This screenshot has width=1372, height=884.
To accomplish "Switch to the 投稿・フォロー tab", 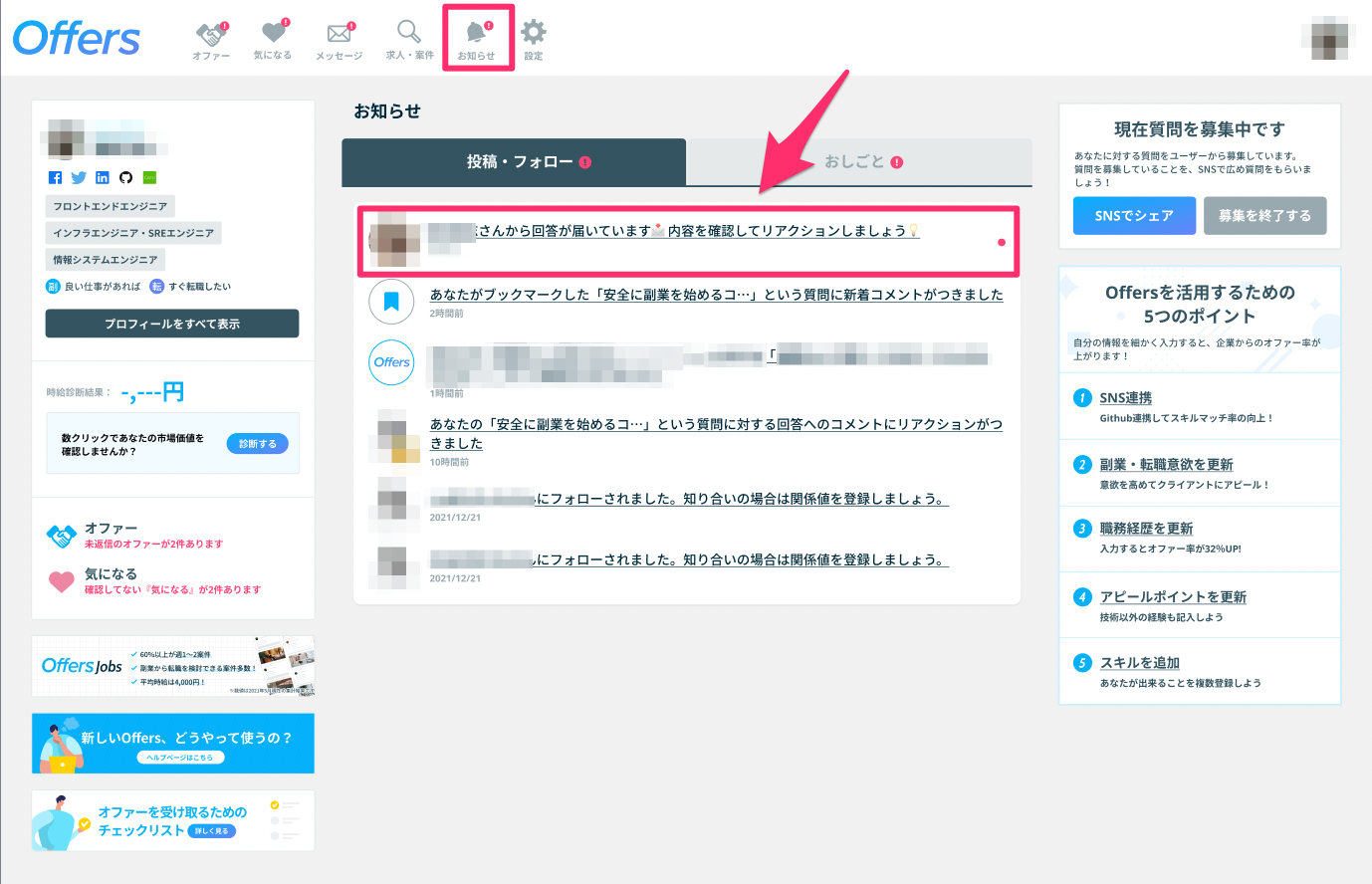I will pyautogui.click(x=514, y=162).
